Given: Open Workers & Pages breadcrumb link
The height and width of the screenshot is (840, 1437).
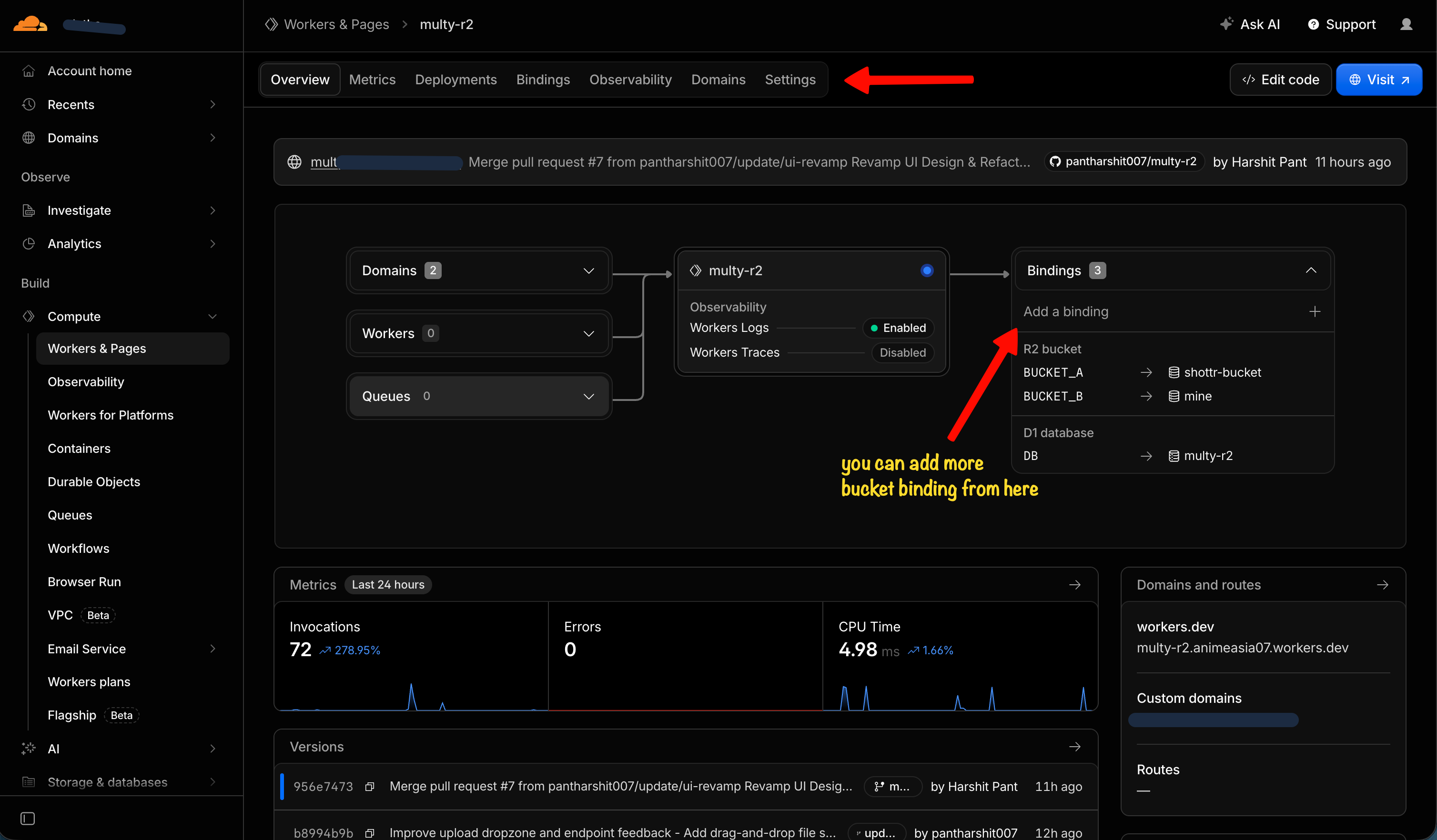Looking at the screenshot, I should (336, 24).
